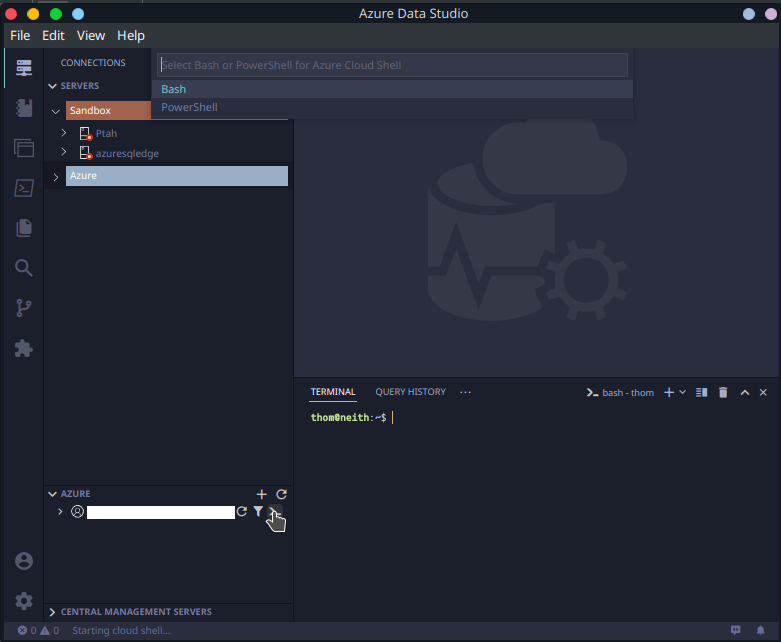Select the Ptah server row
Viewport: 781px width, 642px height.
166,133
